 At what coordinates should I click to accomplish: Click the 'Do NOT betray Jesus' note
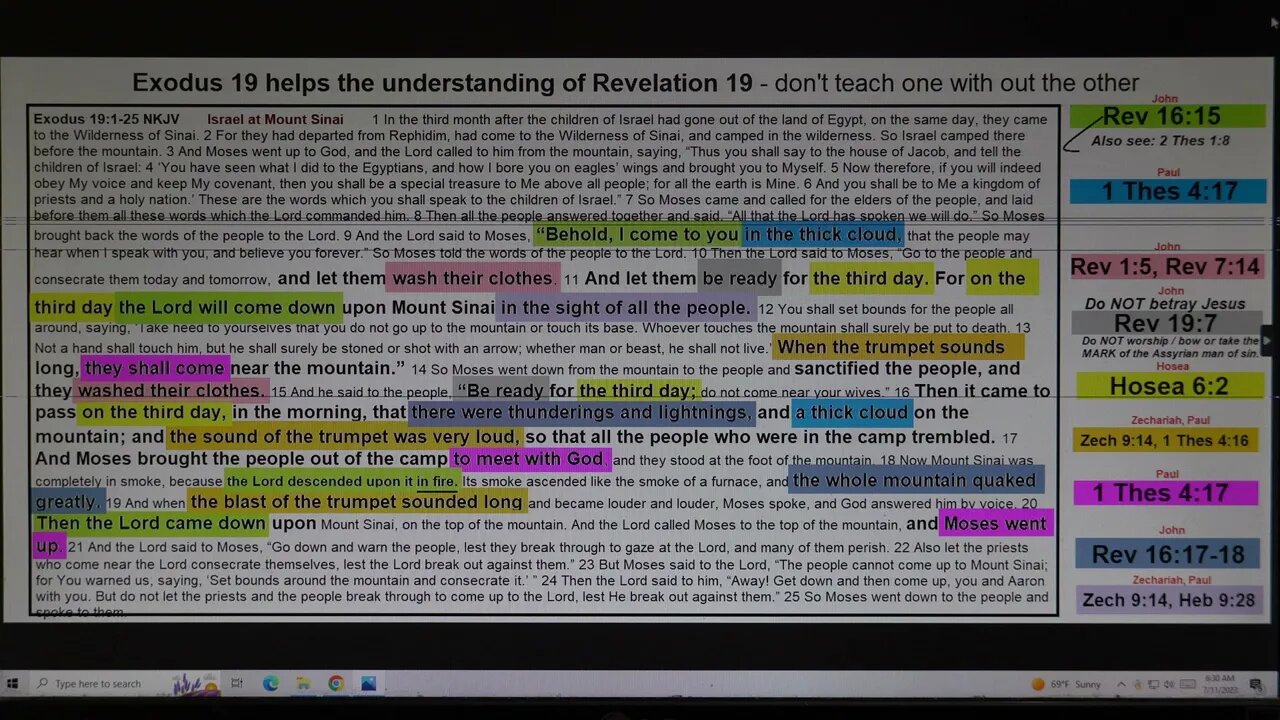(x=1165, y=303)
